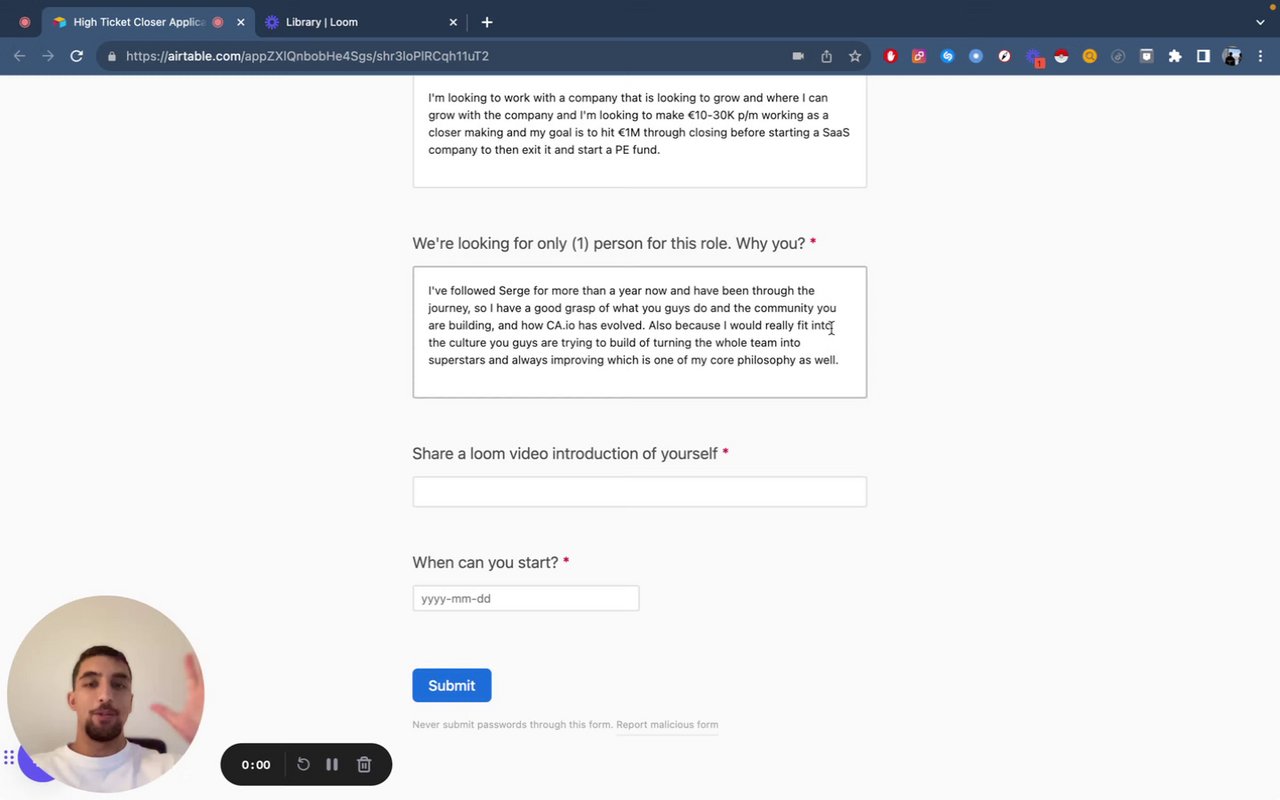Open the yellow magnifier extension
Image resolution: width=1280 pixels, height=800 pixels.
[1090, 56]
